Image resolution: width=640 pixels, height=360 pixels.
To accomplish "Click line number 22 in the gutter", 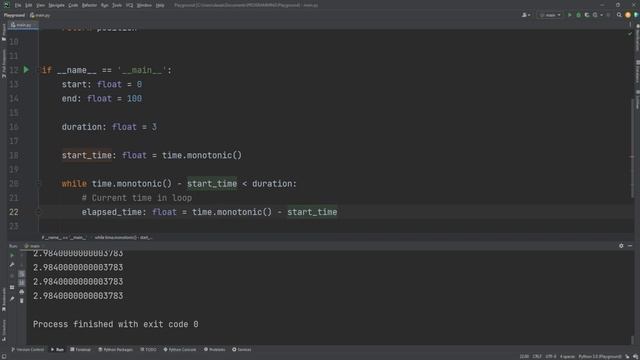I will coord(13,212).
